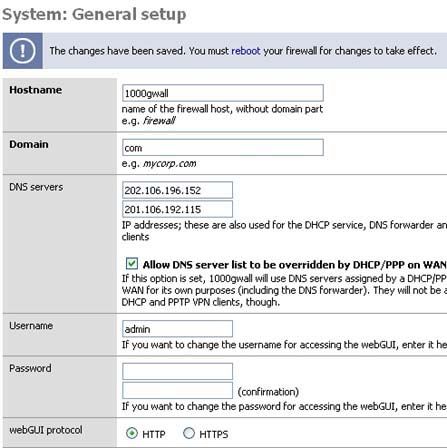Click the first empty Password field

point(177,371)
